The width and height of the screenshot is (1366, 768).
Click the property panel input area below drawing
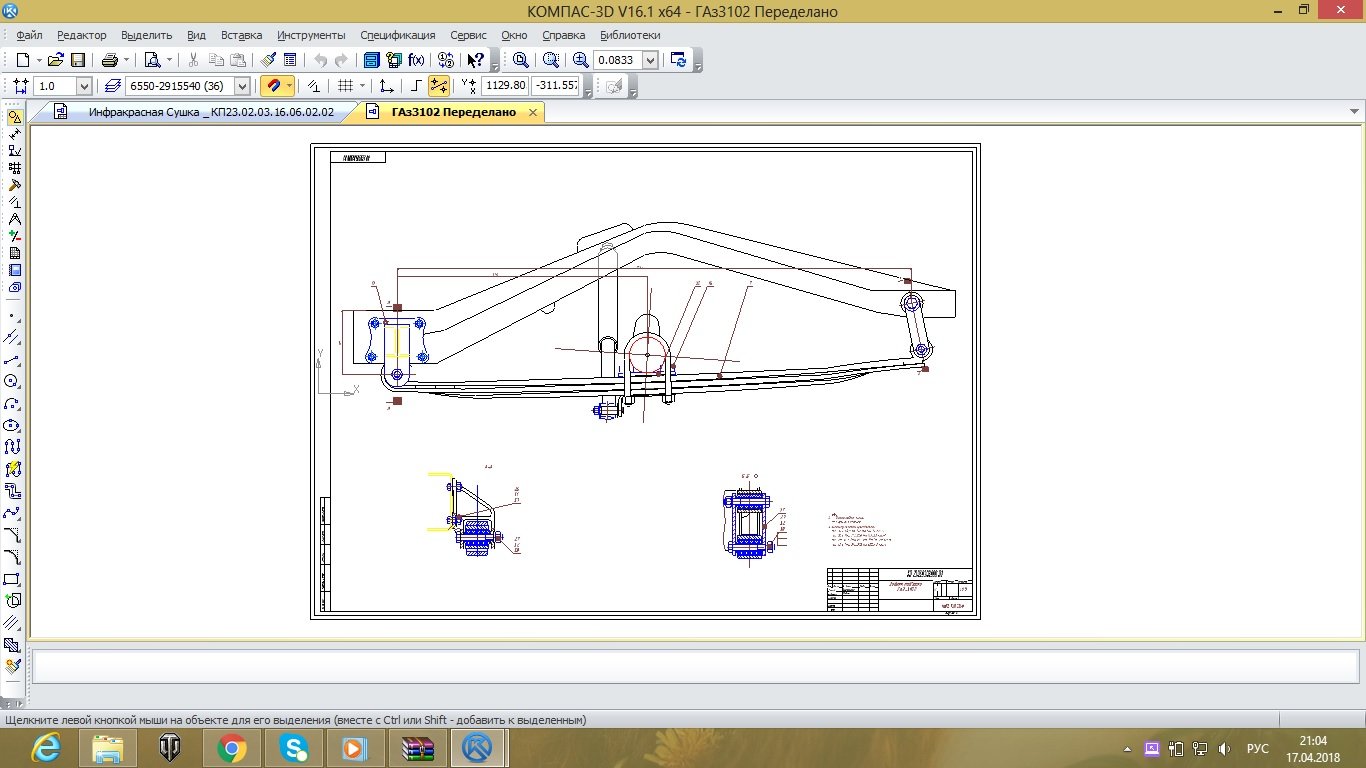click(x=696, y=665)
